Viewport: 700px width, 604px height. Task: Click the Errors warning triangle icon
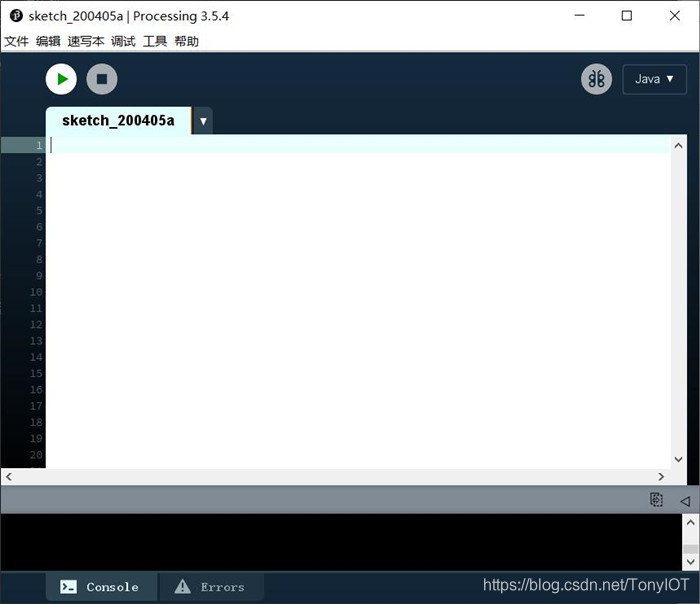pos(183,586)
